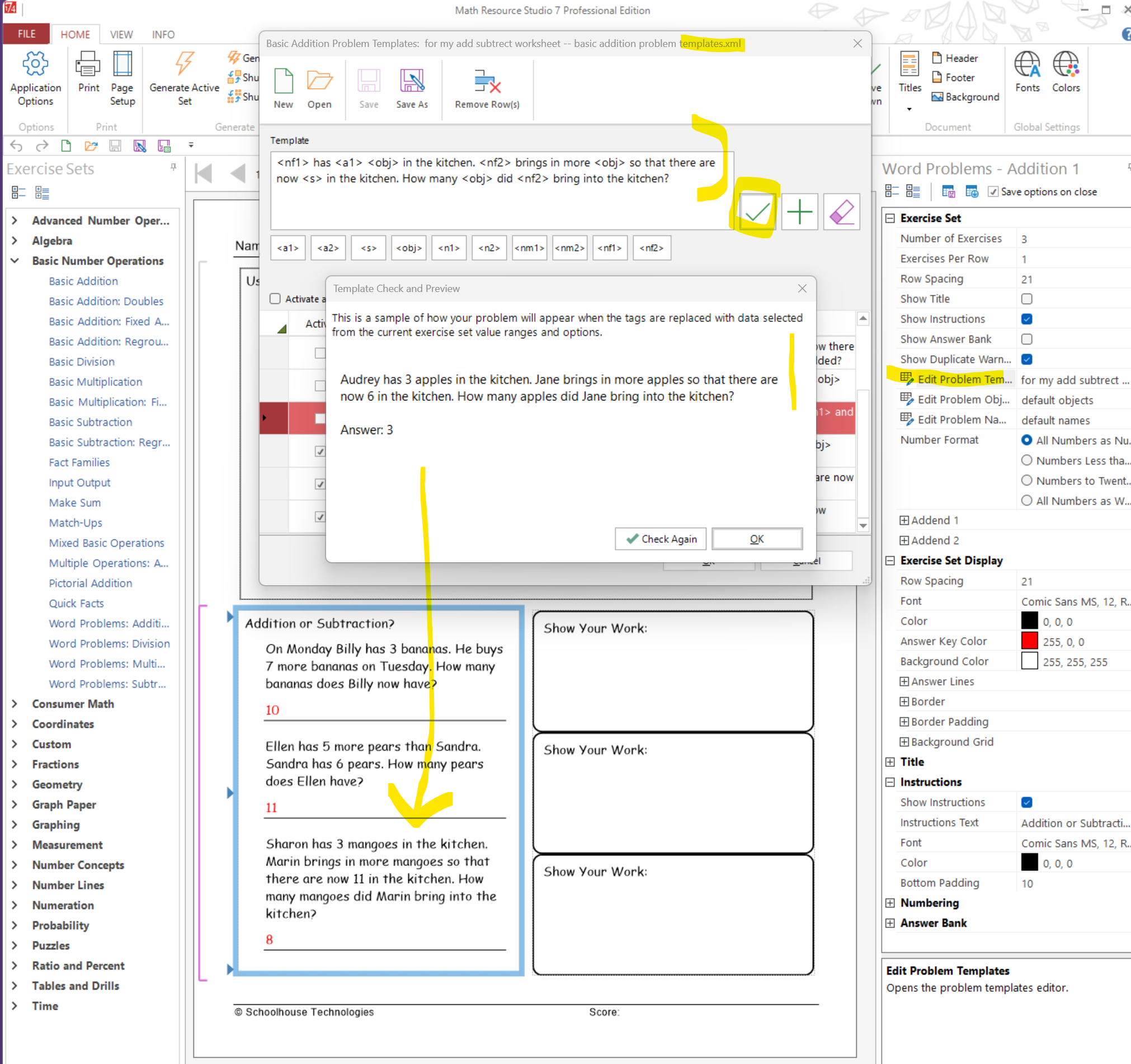Click the green plus add template button
The width and height of the screenshot is (1131, 1064).
point(799,211)
